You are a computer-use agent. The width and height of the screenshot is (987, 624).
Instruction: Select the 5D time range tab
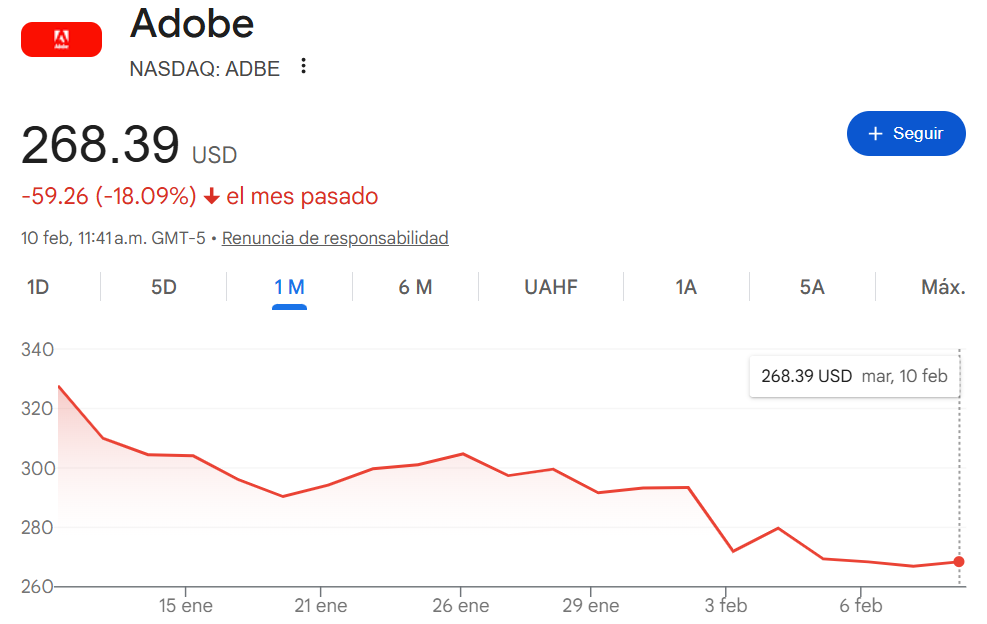164,288
